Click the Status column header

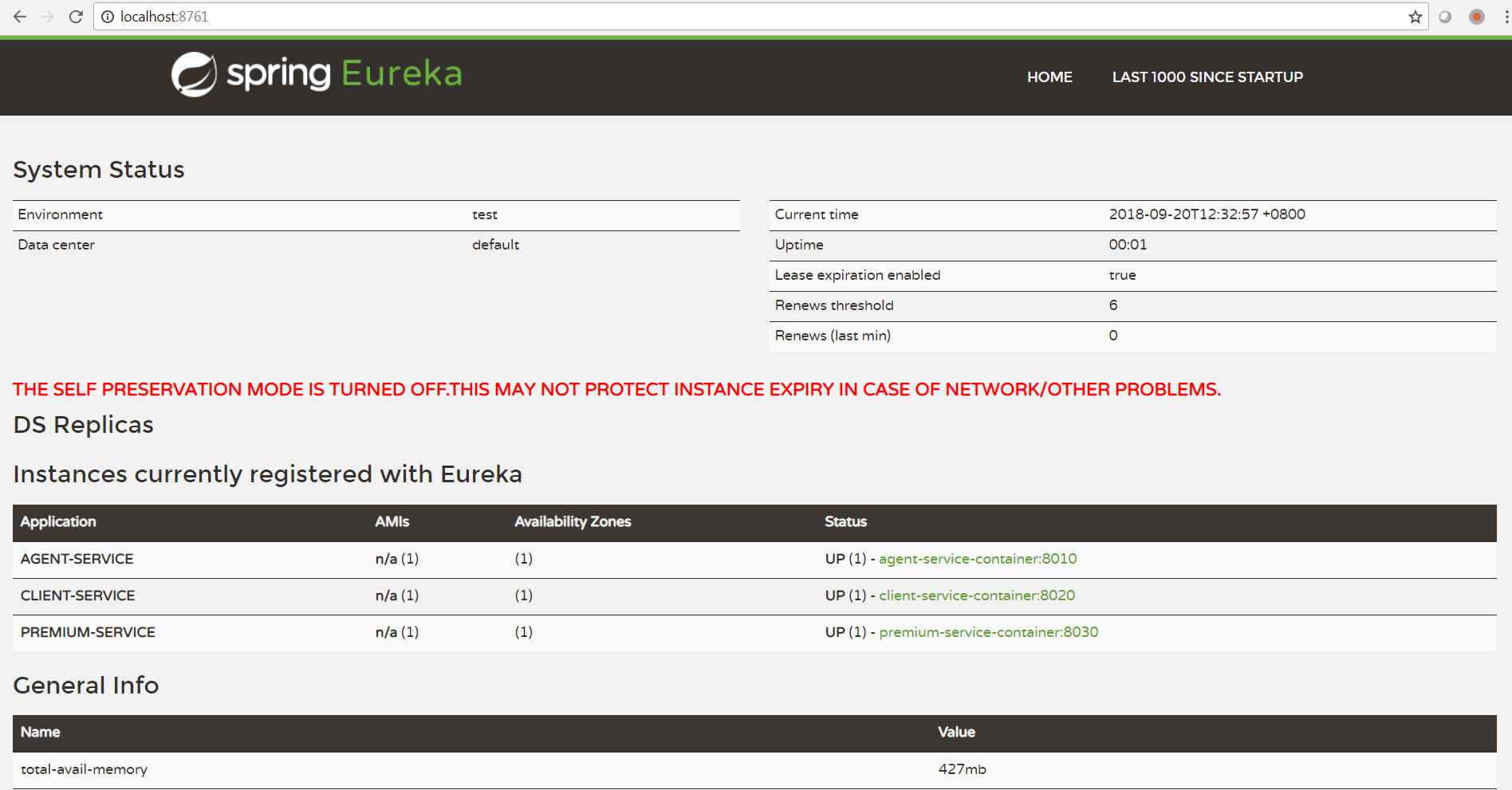[845, 521]
